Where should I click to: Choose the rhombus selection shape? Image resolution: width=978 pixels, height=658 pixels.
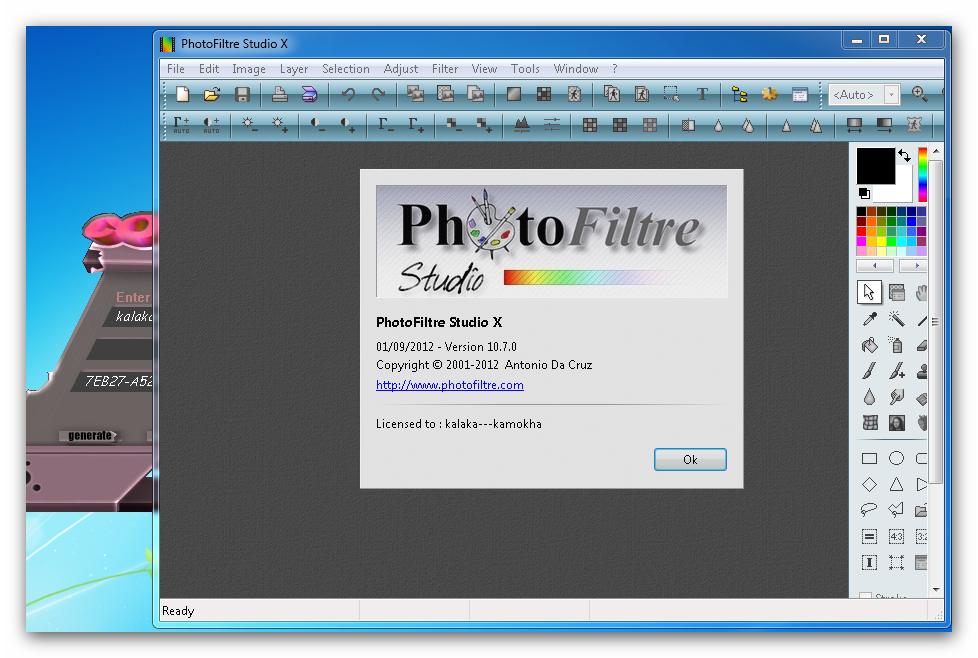point(869,485)
